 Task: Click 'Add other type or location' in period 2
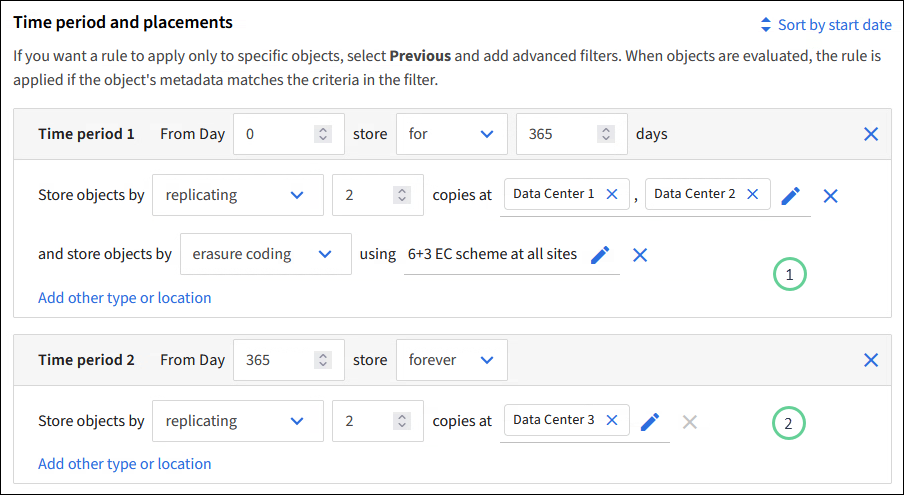[x=124, y=463]
